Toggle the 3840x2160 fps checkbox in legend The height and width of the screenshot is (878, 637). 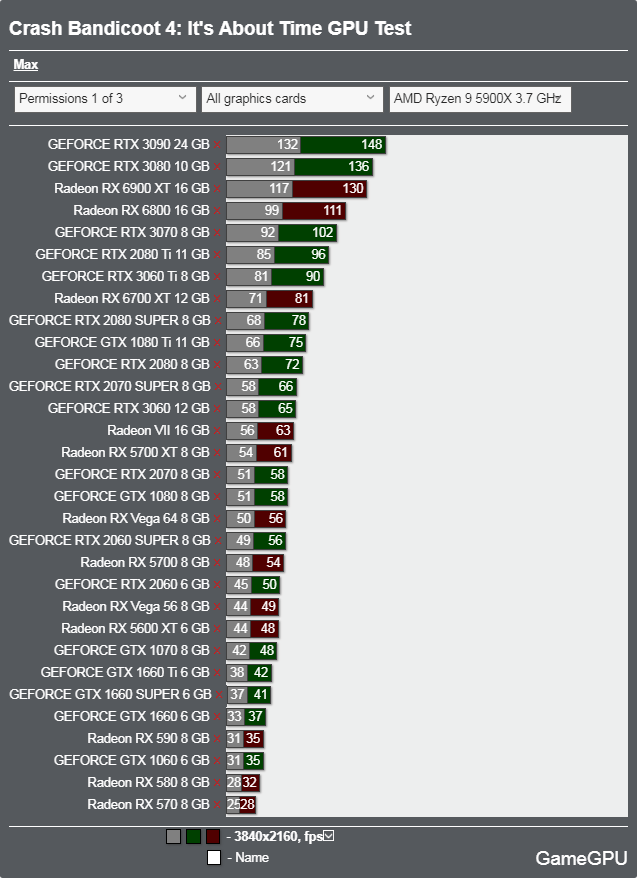pos(329,837)
